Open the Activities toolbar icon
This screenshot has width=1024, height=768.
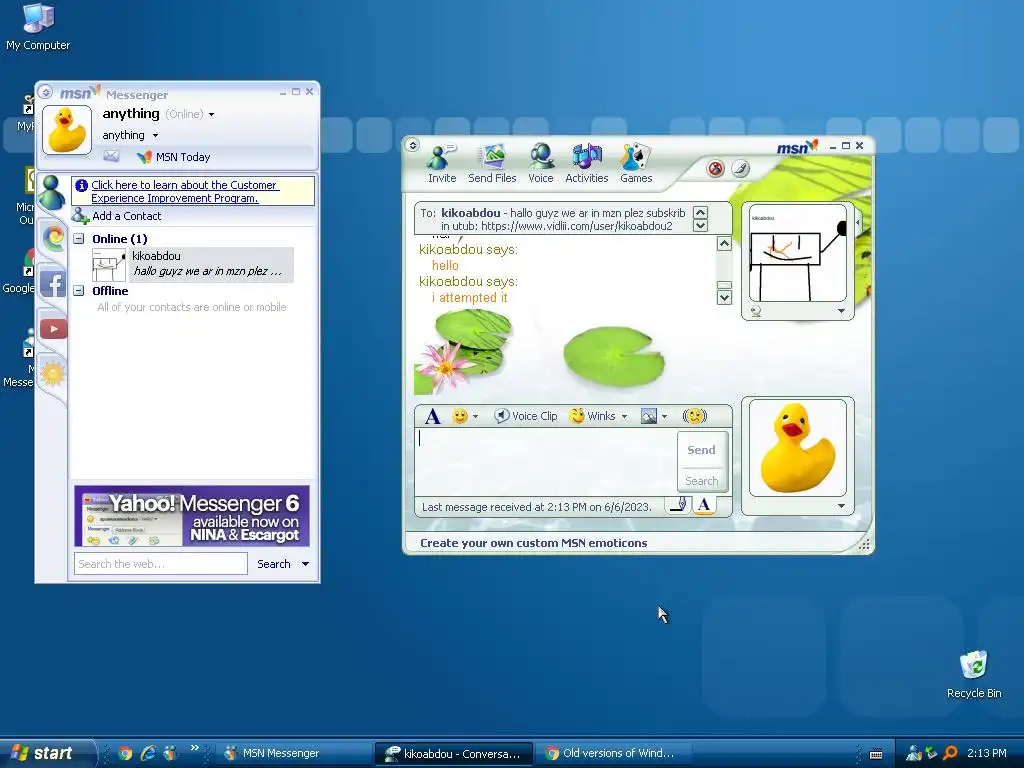(586, 164)
